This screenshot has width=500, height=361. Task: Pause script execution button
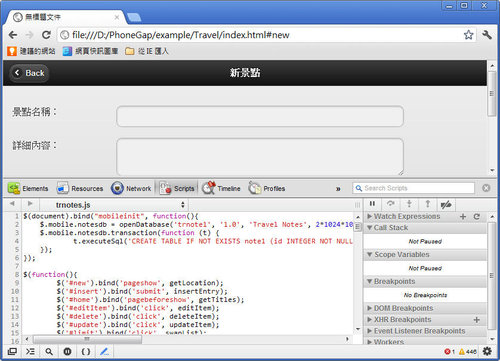point(372,204)
